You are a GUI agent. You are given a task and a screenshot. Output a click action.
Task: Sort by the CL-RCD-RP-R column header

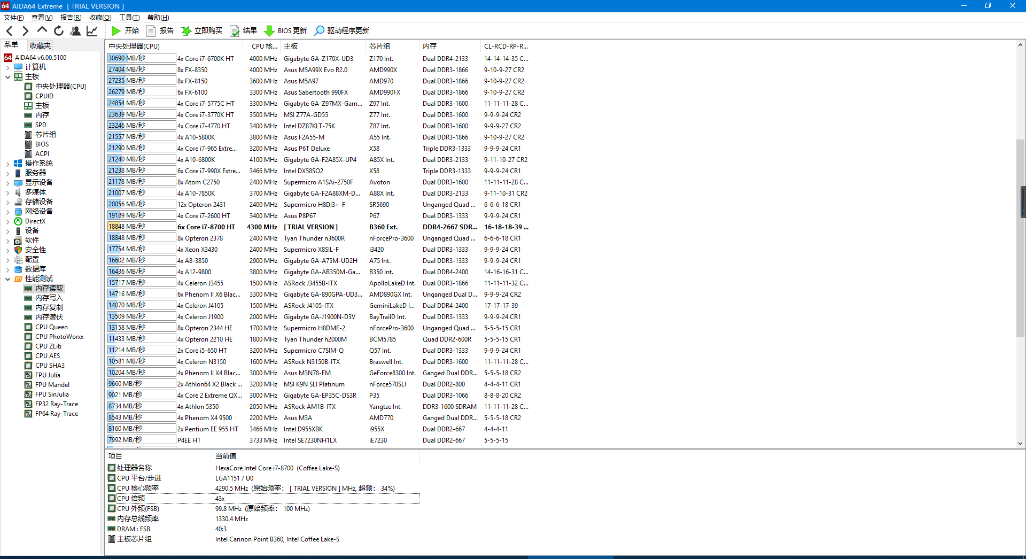[505, 46]
